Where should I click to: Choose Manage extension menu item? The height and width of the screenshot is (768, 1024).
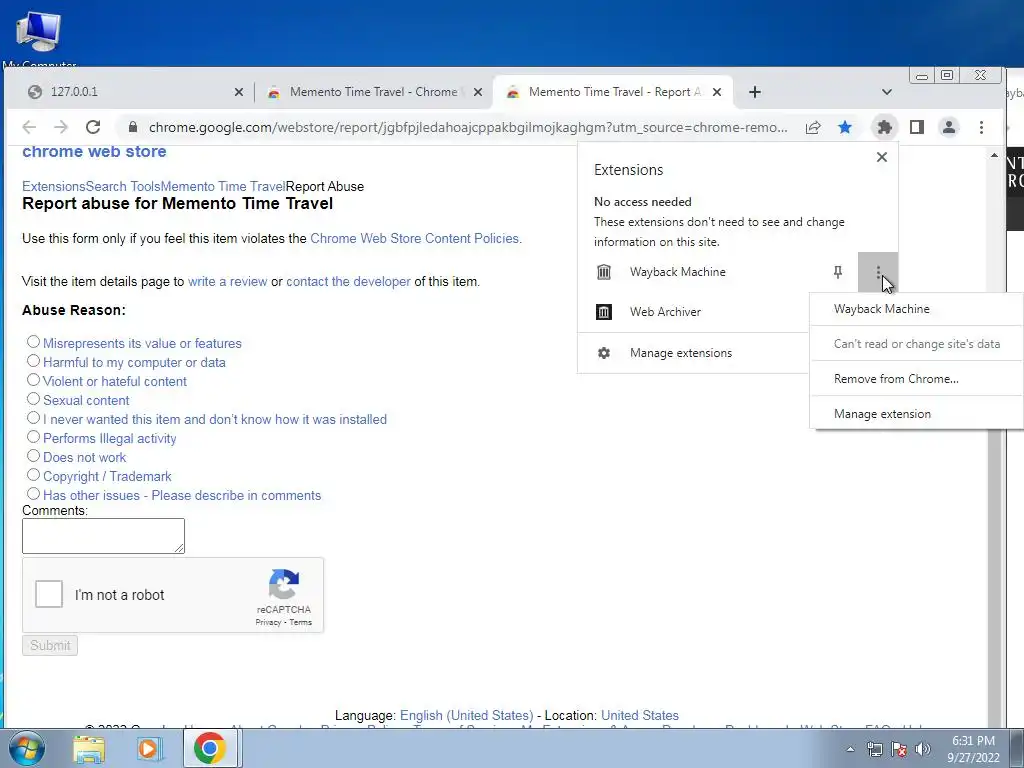[x=916, y=414]
